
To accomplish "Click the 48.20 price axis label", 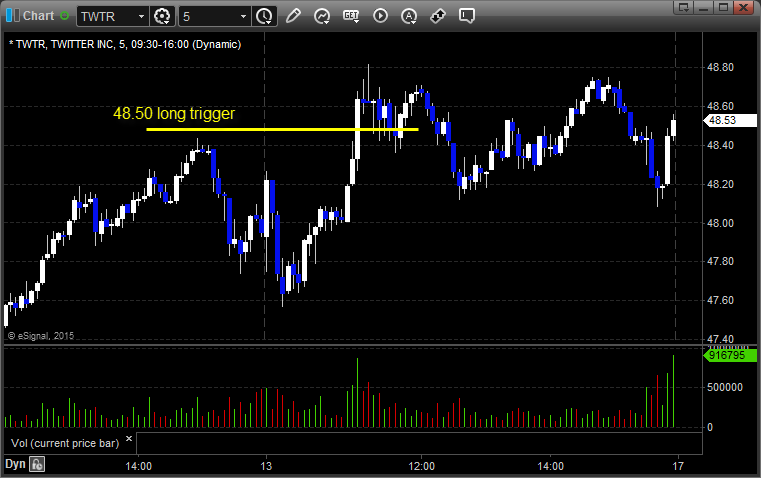I will point(721,184).
